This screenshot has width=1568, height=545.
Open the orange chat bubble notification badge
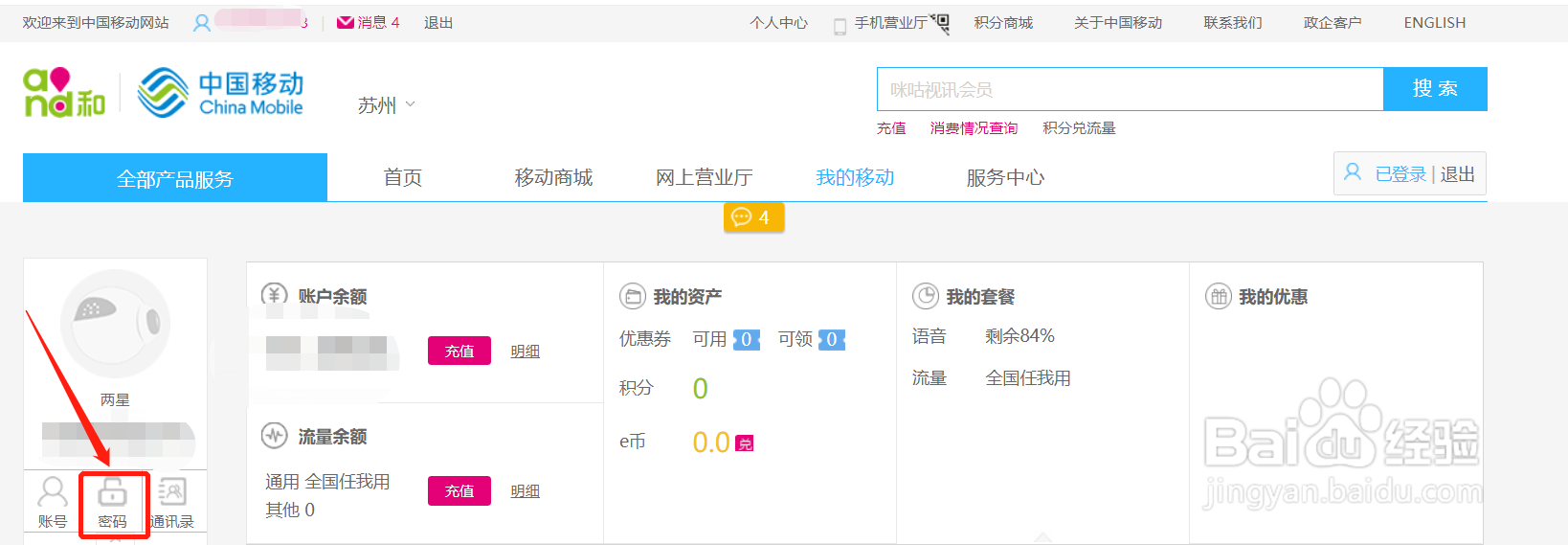pyautogui.click(x=753, y=217)
